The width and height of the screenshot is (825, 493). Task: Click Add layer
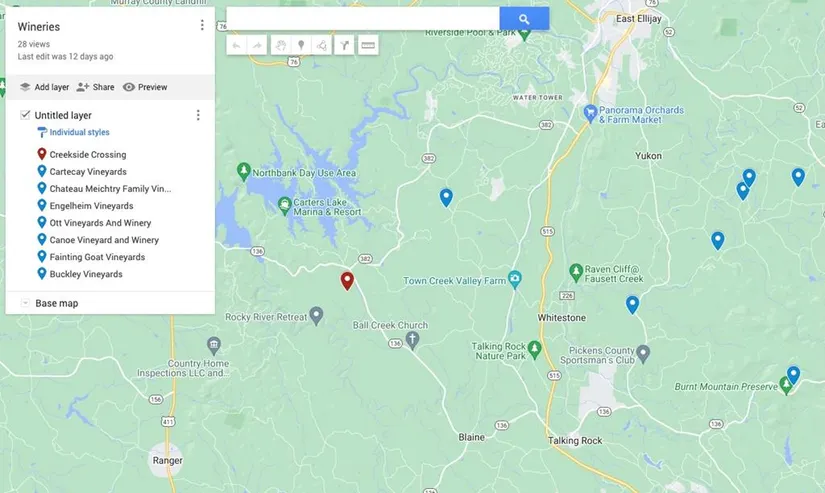pyautogui.click(x=44, y=87)
